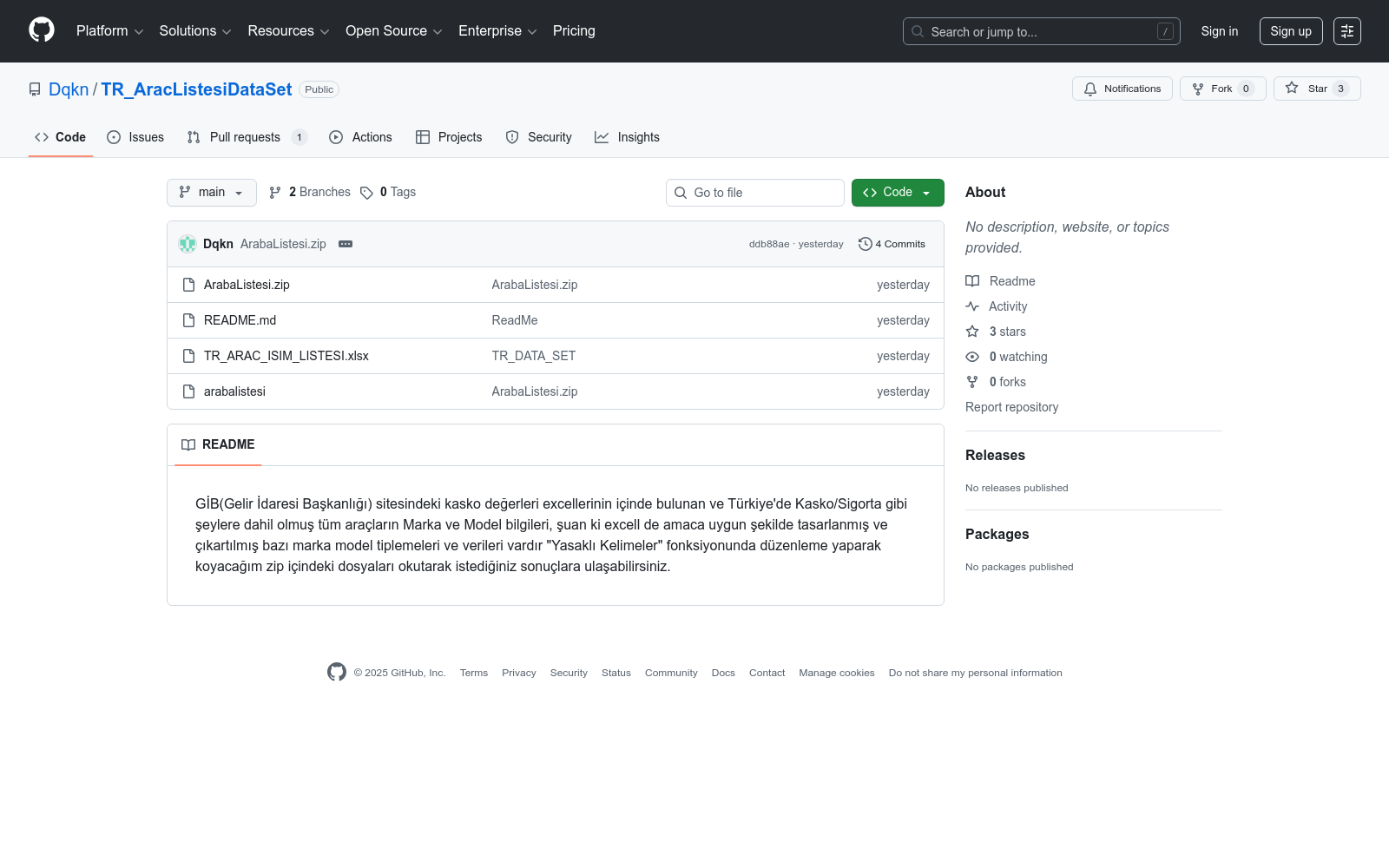Open the Platform dropdown menu
Image resolution: width=1389 pixels, height=868 pixels.
[109, 31]
